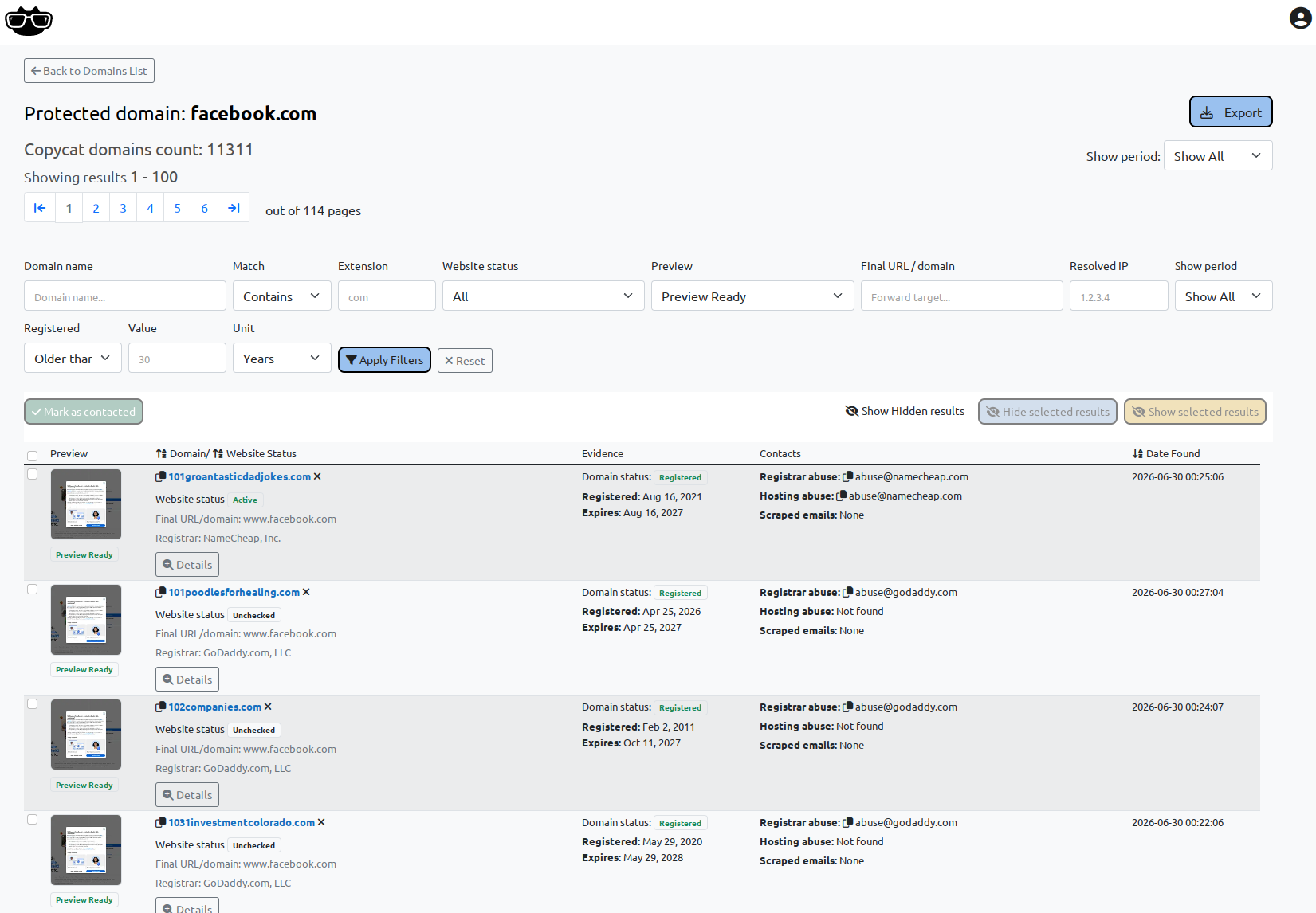Click the Export button

1231,112
